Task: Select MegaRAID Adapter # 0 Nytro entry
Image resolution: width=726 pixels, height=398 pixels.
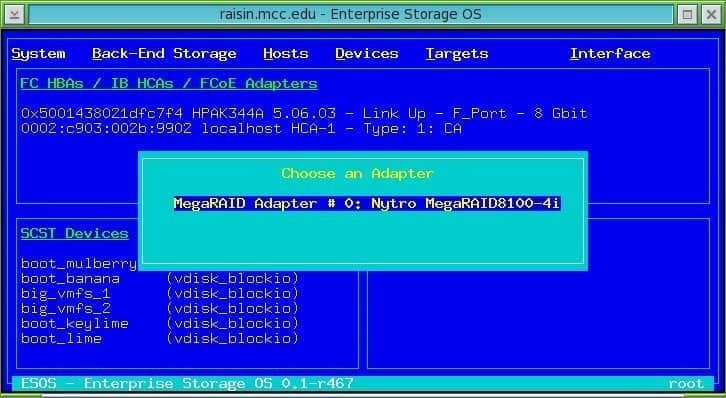Action: pos(367,203)
